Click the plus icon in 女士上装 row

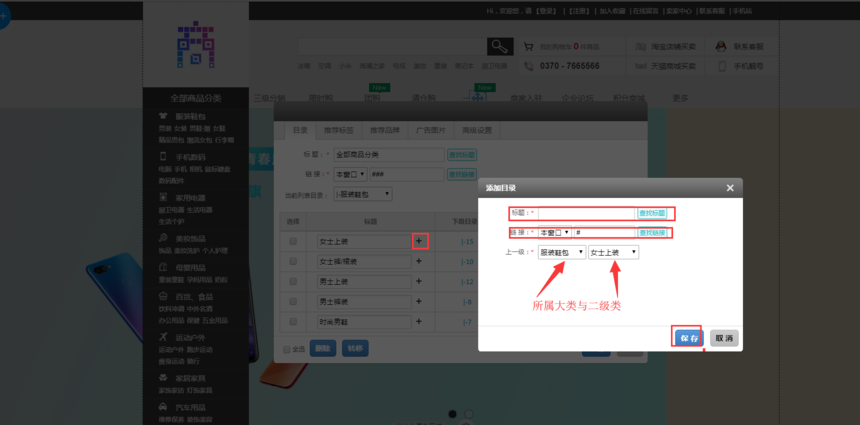click(x=419, y=241)
